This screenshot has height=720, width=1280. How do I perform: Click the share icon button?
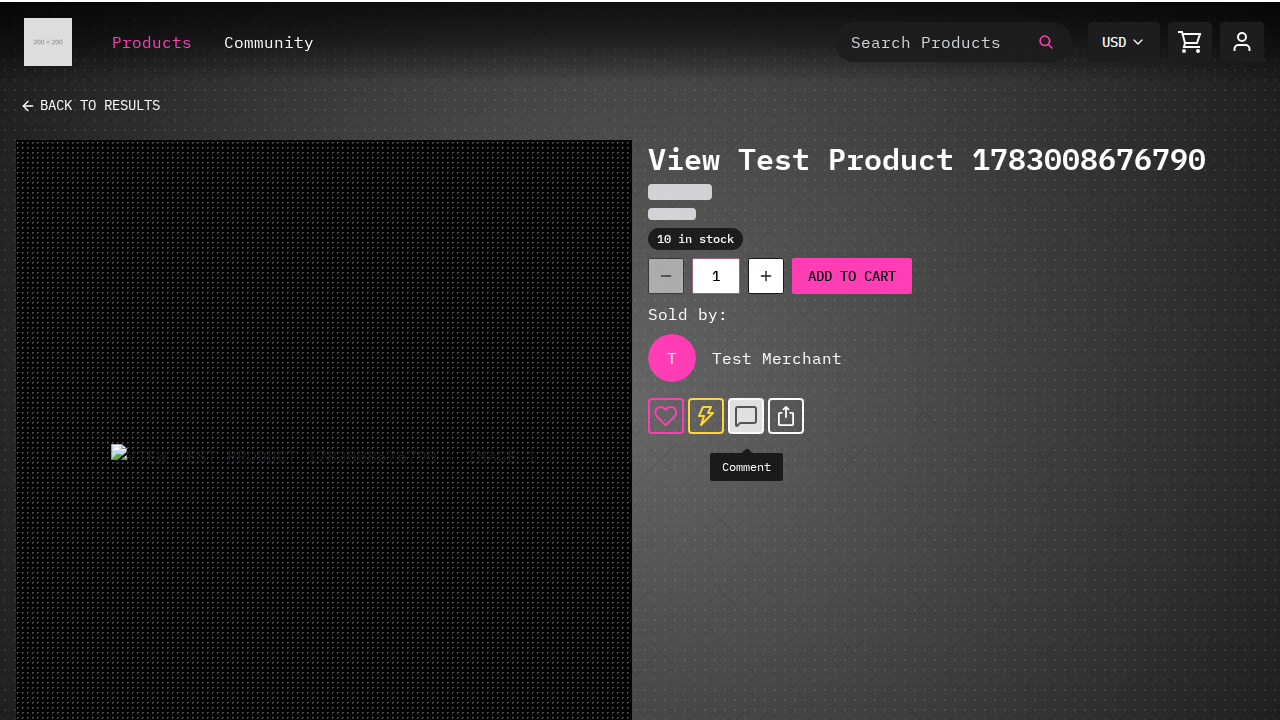[786, 416]
